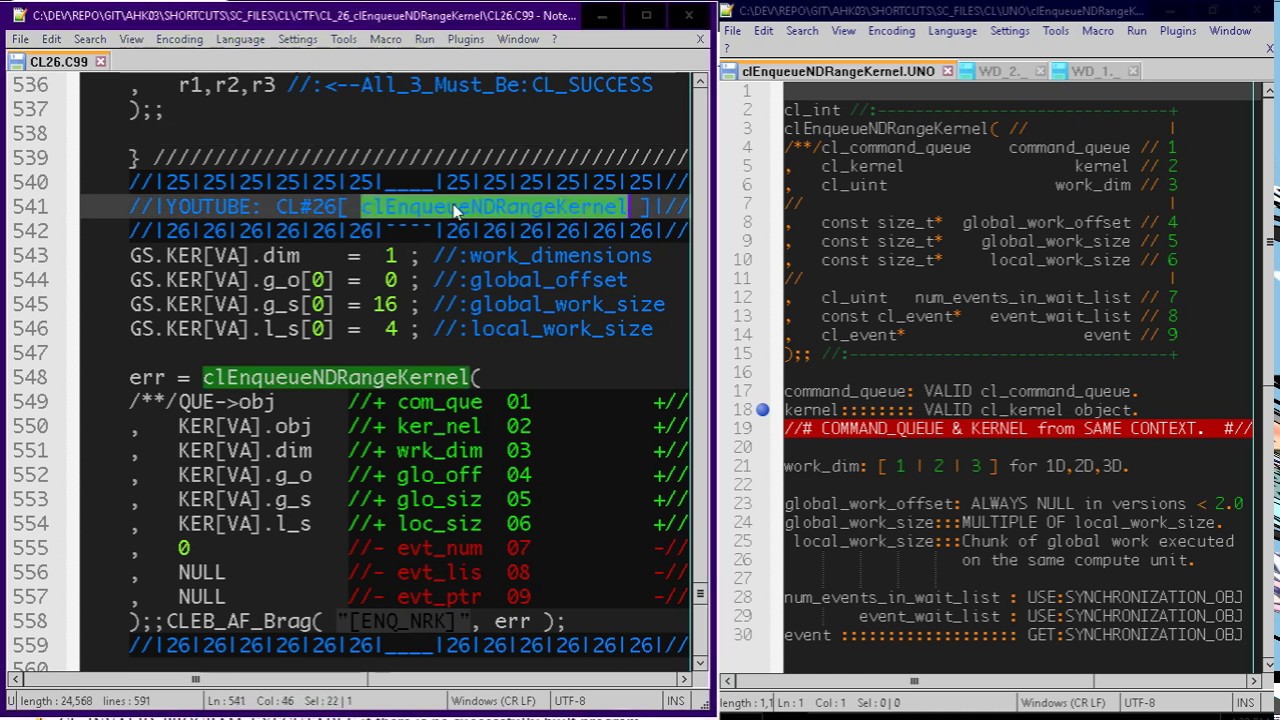Screen dimensions: 1280x720
Task: Open Encoding menu in the right window
Action: 891,31
